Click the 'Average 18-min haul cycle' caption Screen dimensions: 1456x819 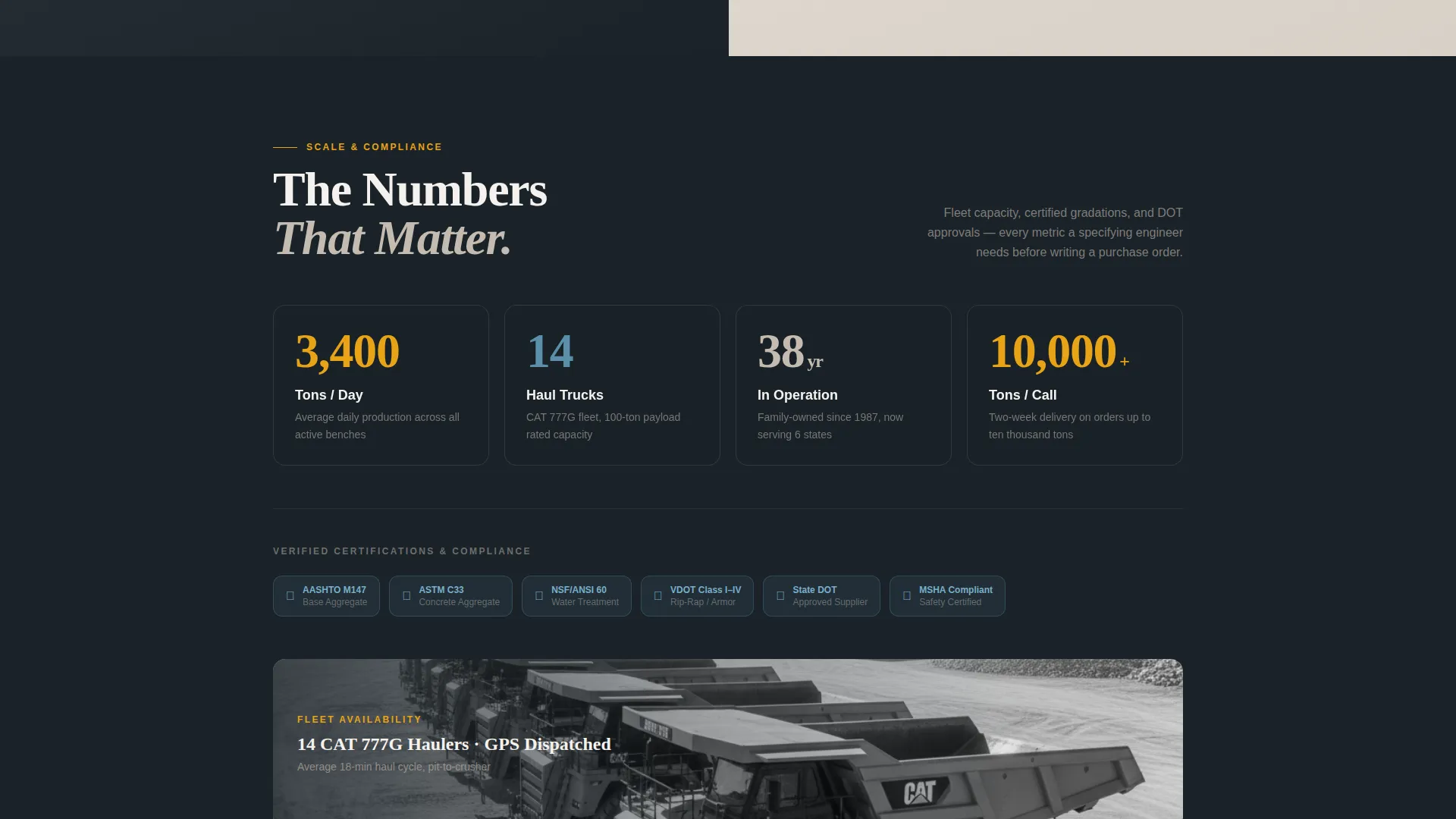point(394,767)
